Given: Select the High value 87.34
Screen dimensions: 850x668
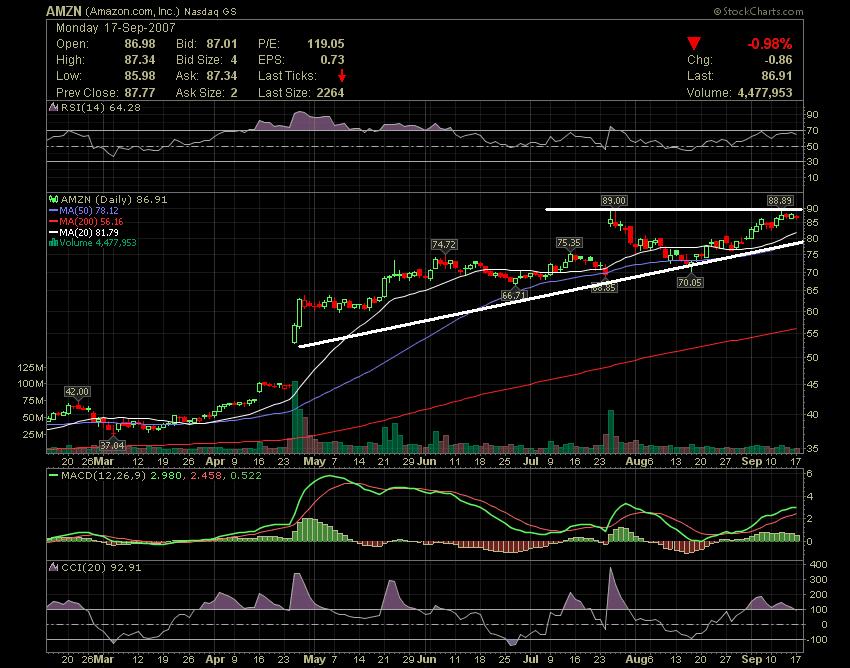Looking at the screenshot, I should [140, 60].
